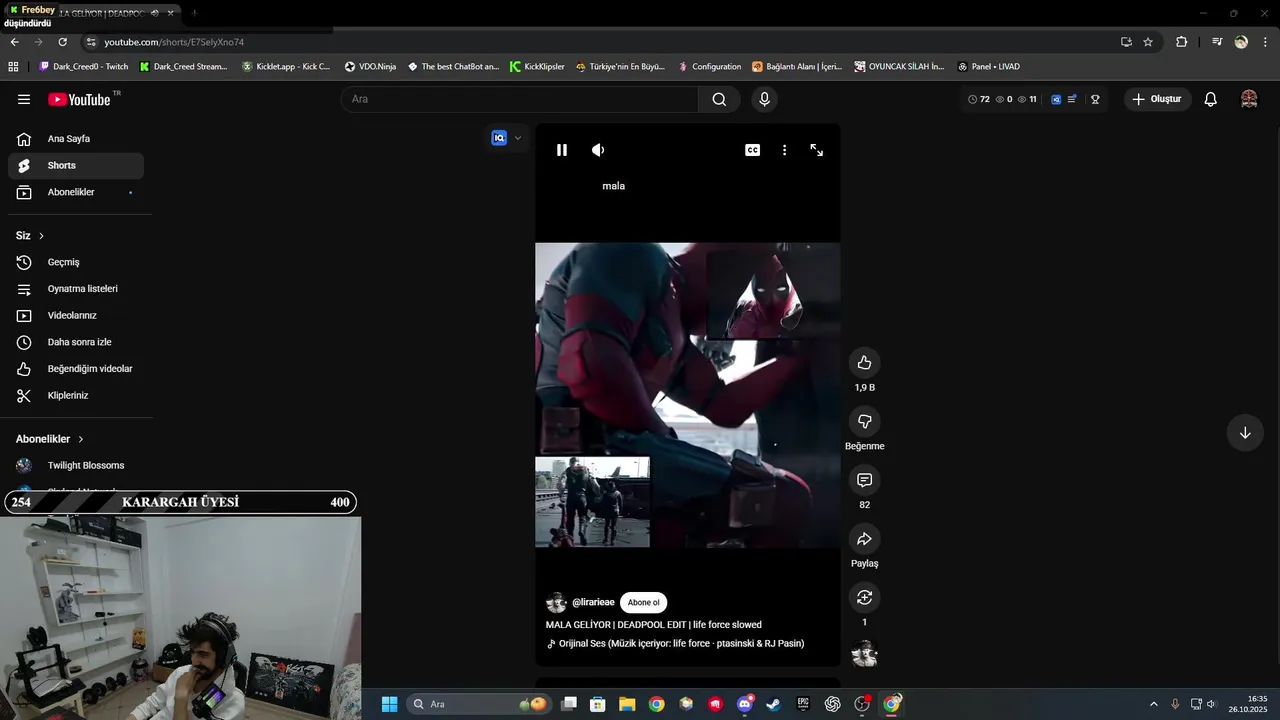Open the Configuration bookmark
The height and width of the screenshot is (720, 1280).
709,67
